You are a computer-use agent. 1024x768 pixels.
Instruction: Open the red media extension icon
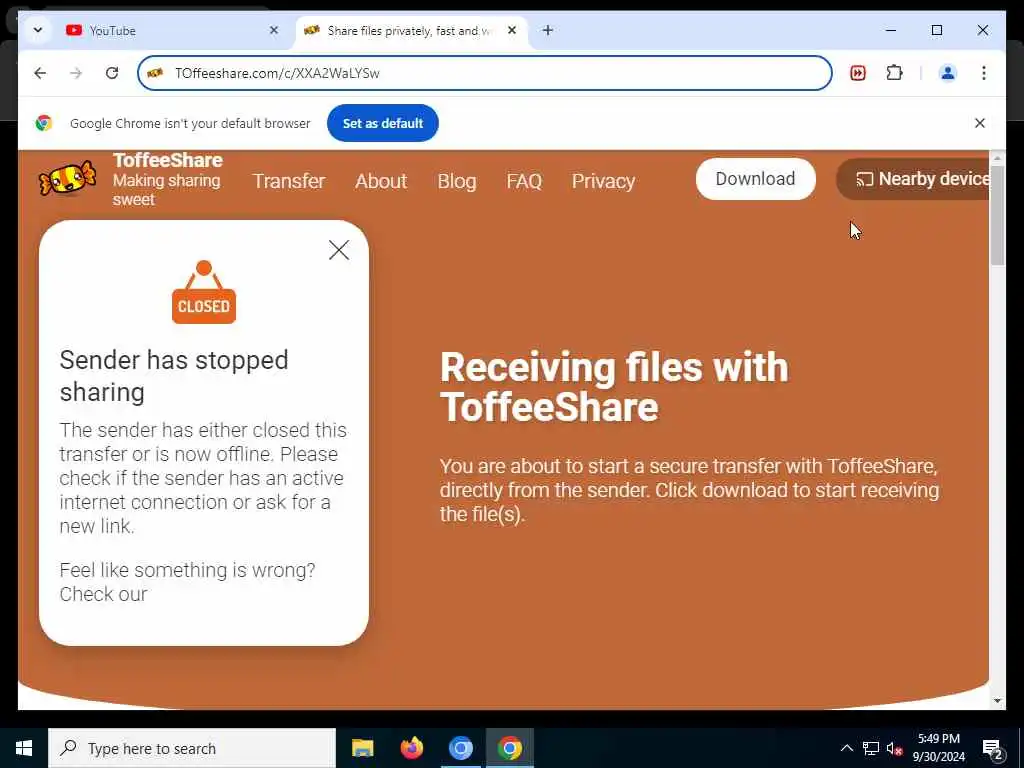pyautogui.click(x=857, y=72)
